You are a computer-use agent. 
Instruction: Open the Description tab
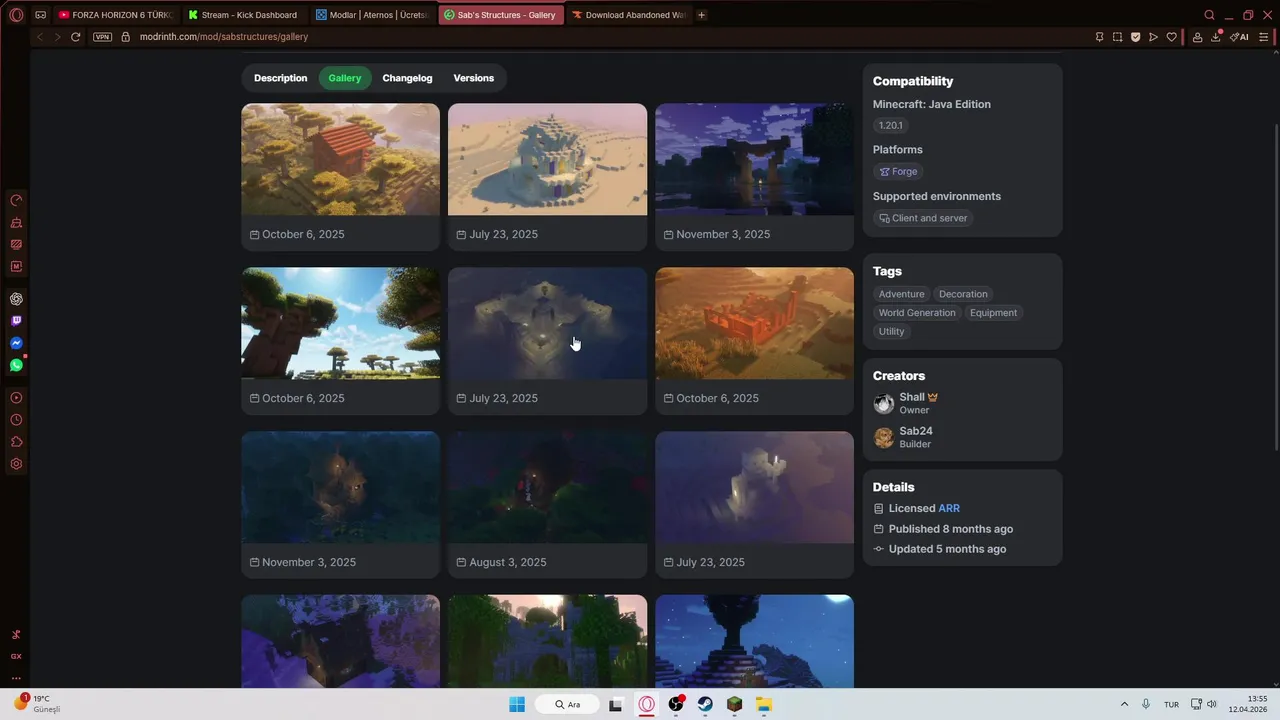click(280, 78)
